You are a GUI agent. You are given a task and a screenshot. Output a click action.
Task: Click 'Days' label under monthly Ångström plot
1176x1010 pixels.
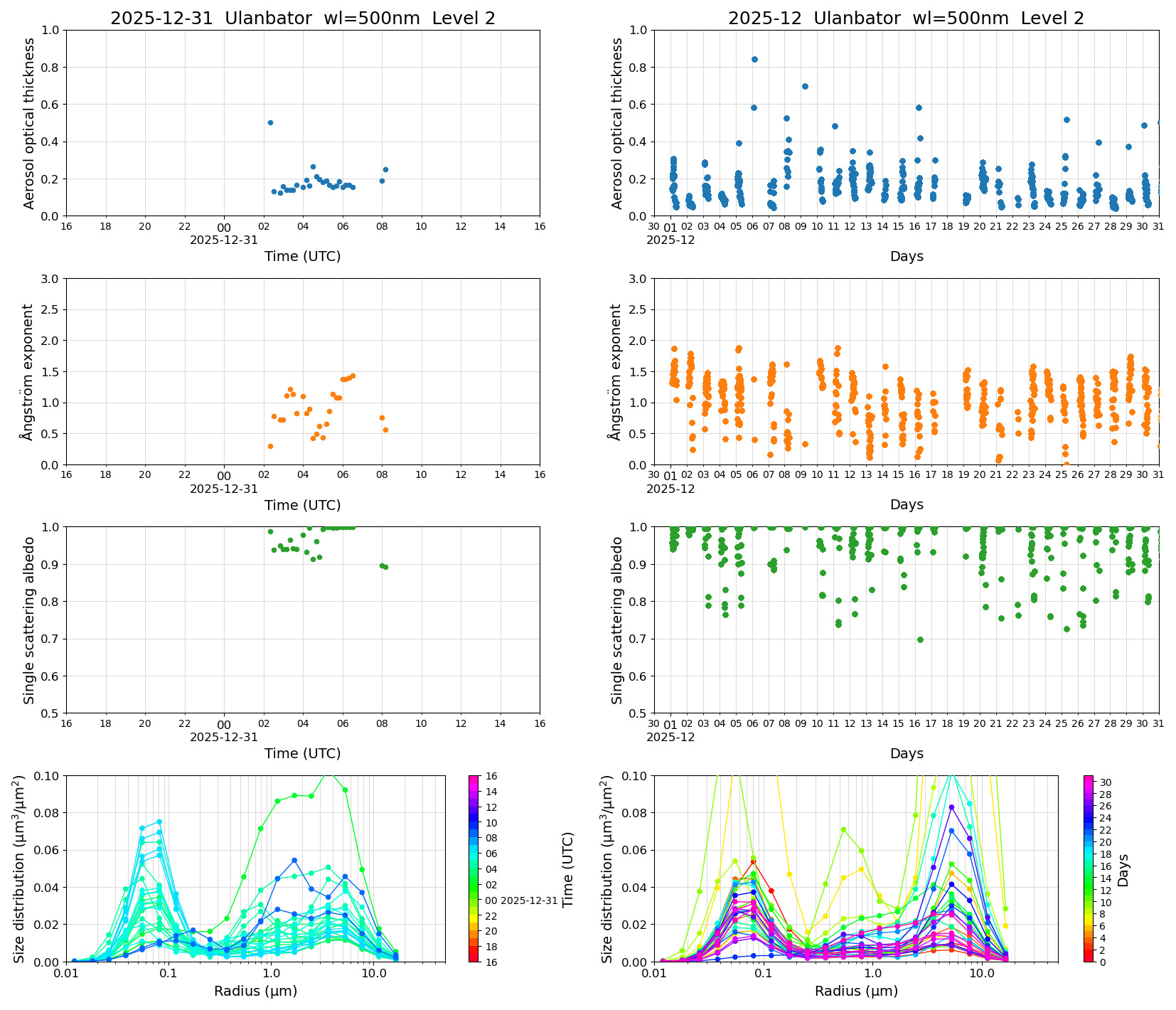tap(907, 504)
